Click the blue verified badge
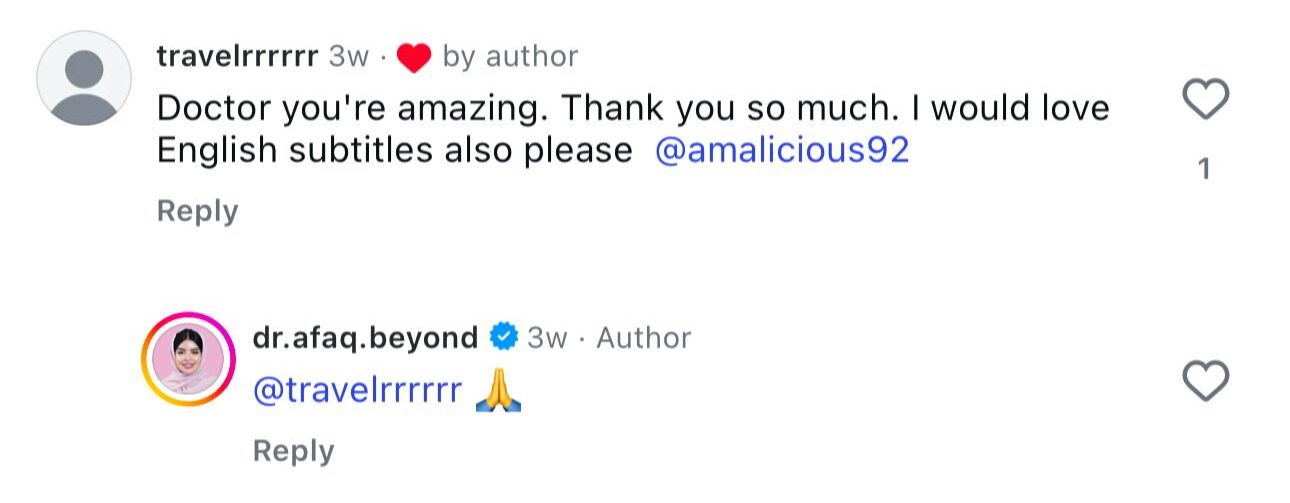1290x503 pixels. pyautogui.click(x=503, y=338)
